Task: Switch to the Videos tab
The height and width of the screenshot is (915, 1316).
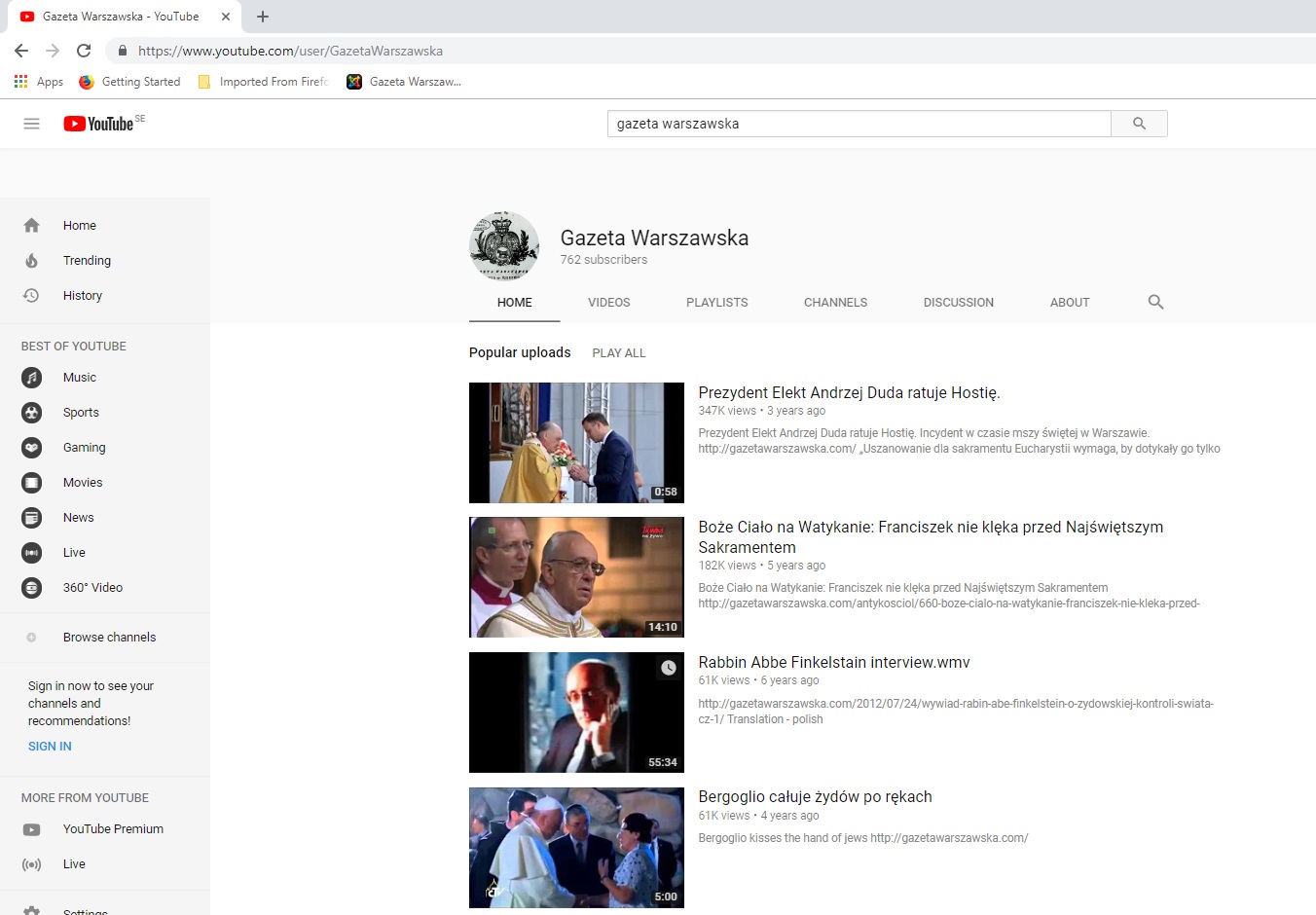Action: coord(608,303)
